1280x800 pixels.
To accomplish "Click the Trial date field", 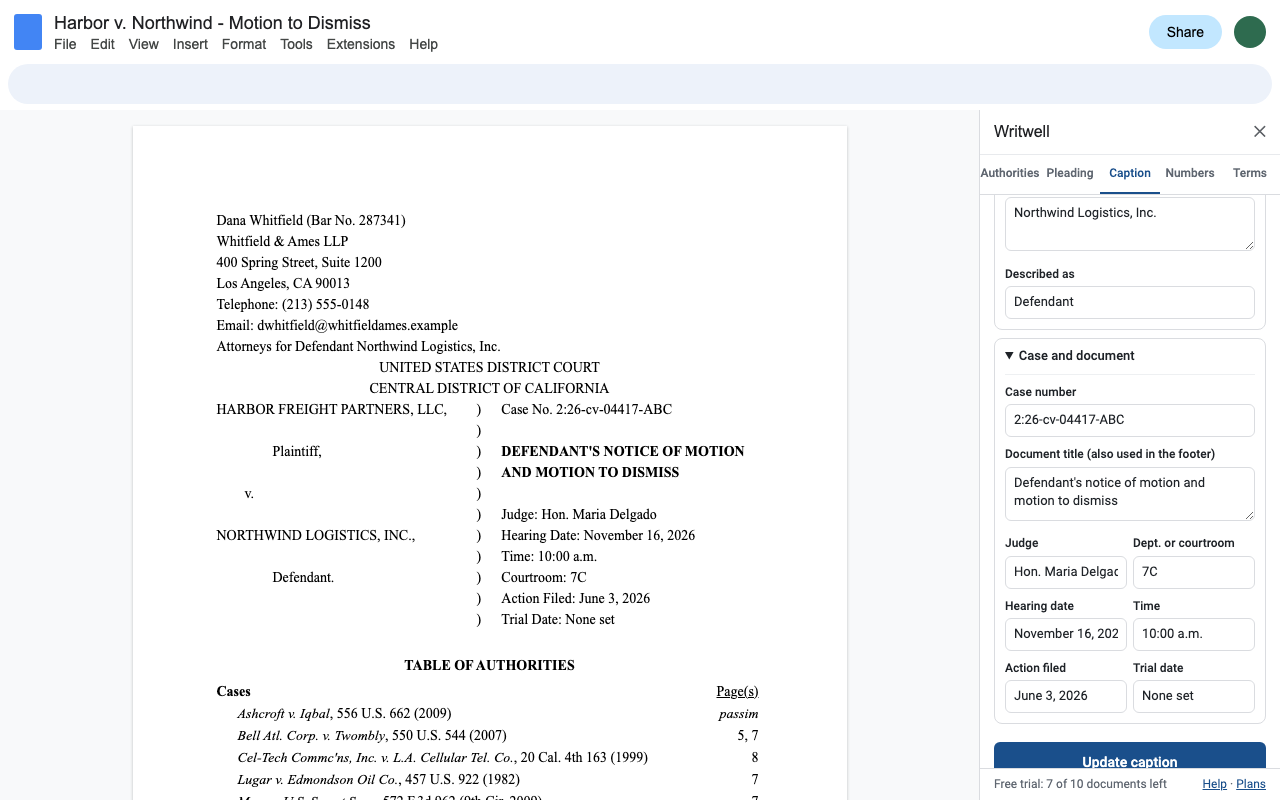I will click(1194, 696).
